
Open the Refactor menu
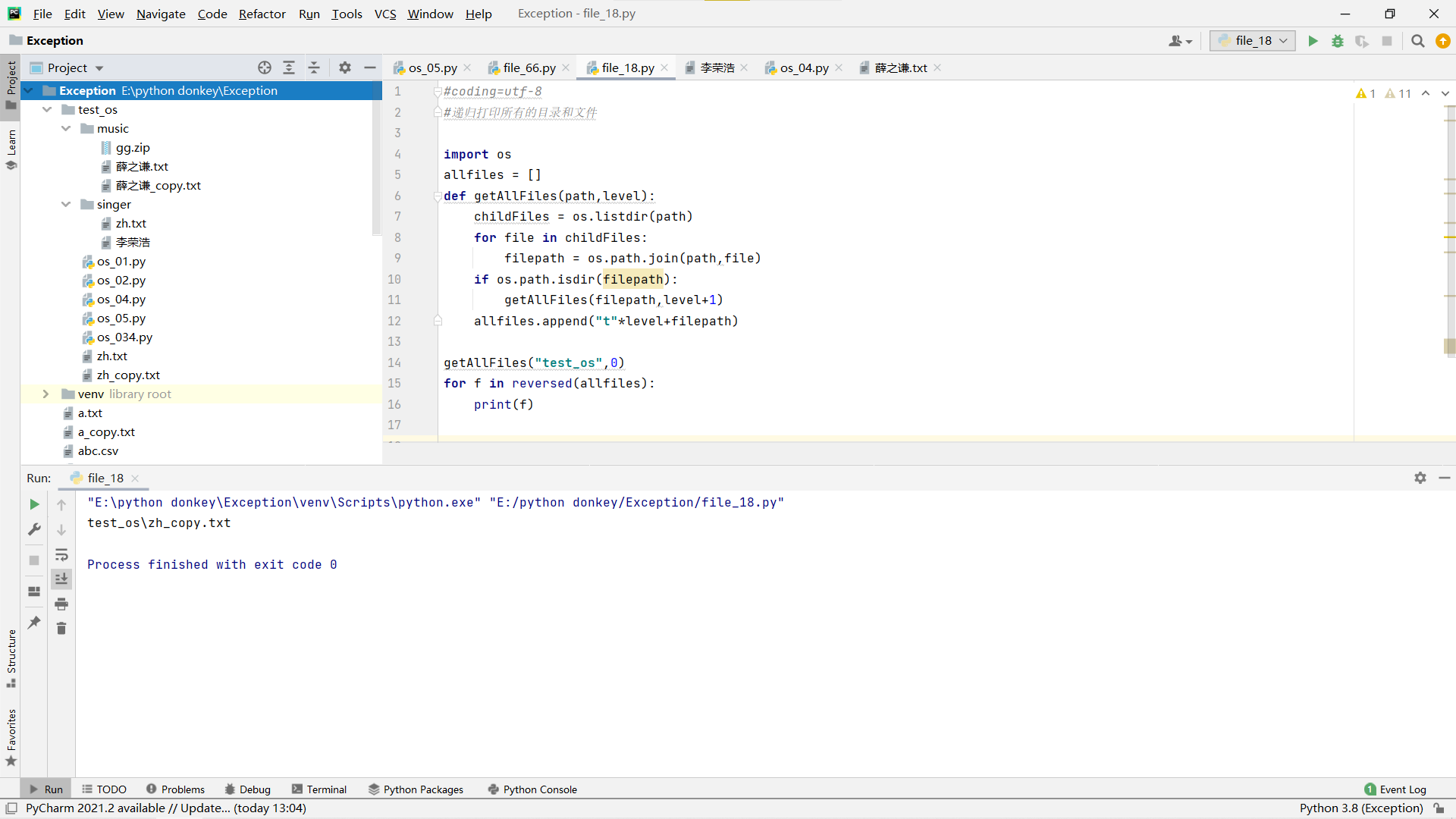[x=262, y=14]
